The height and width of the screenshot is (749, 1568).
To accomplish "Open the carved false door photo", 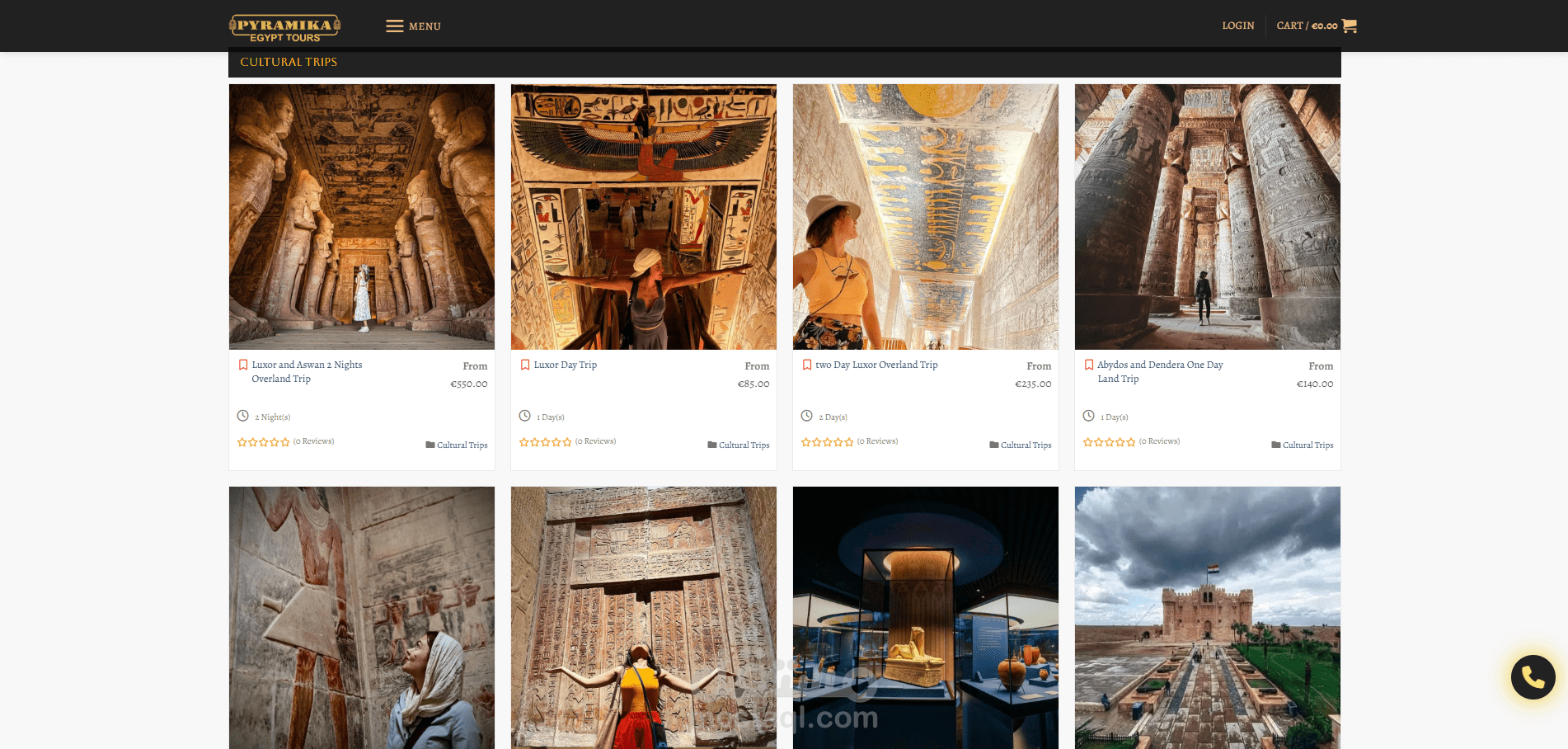I will pyautogui.click(x=644, y=618).
